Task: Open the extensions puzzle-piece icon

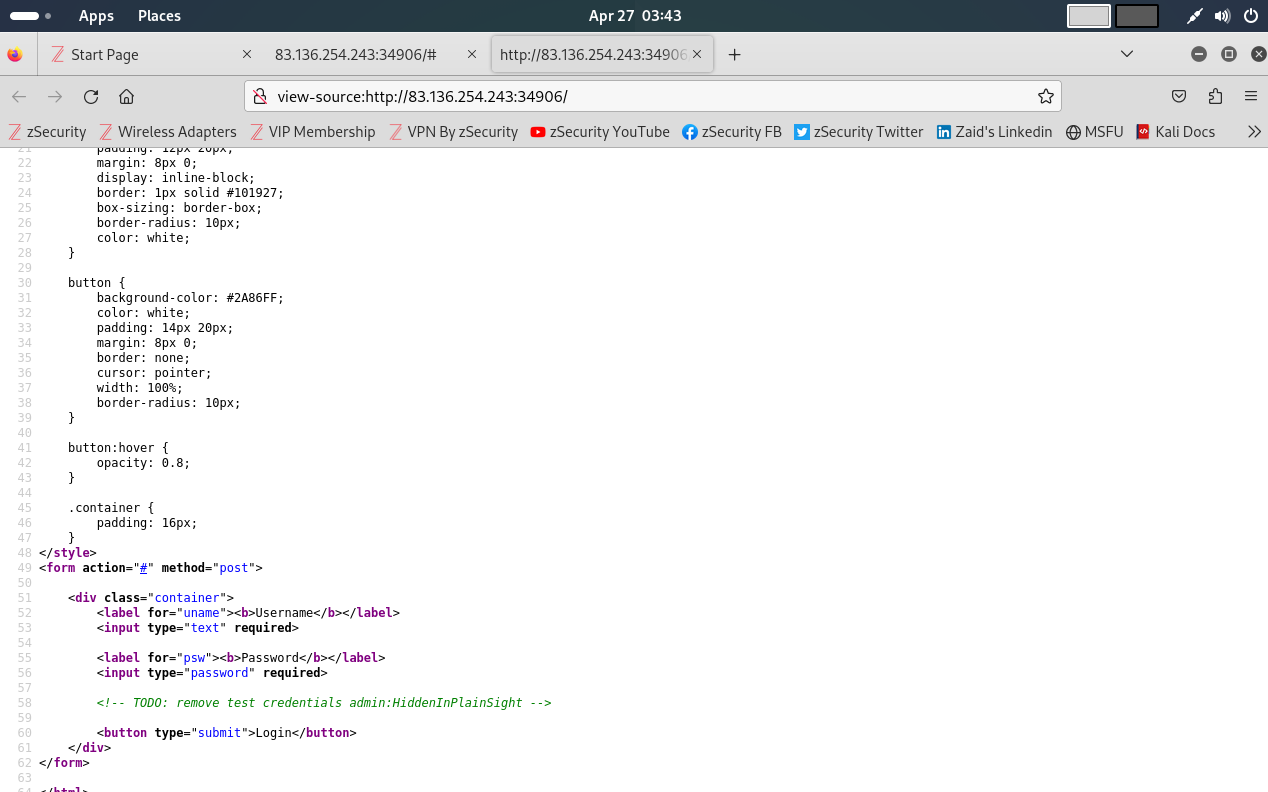Action: click(1215, 96)
